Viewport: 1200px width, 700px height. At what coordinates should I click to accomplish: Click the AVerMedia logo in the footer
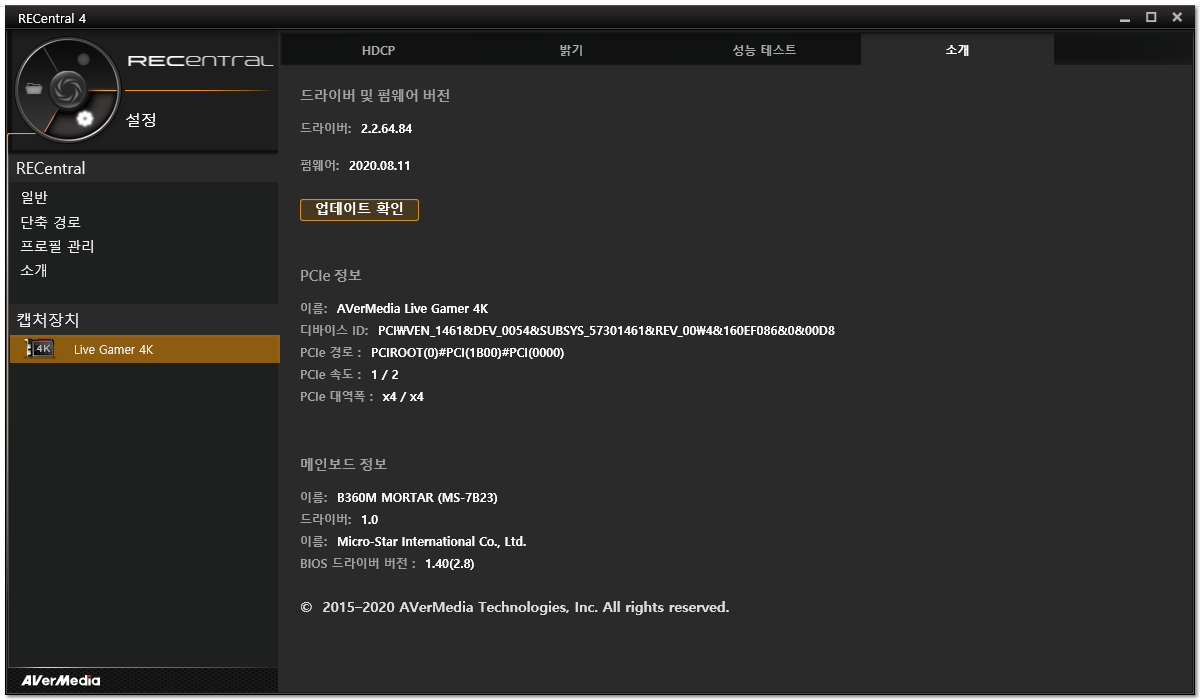(x=61, y=680)
